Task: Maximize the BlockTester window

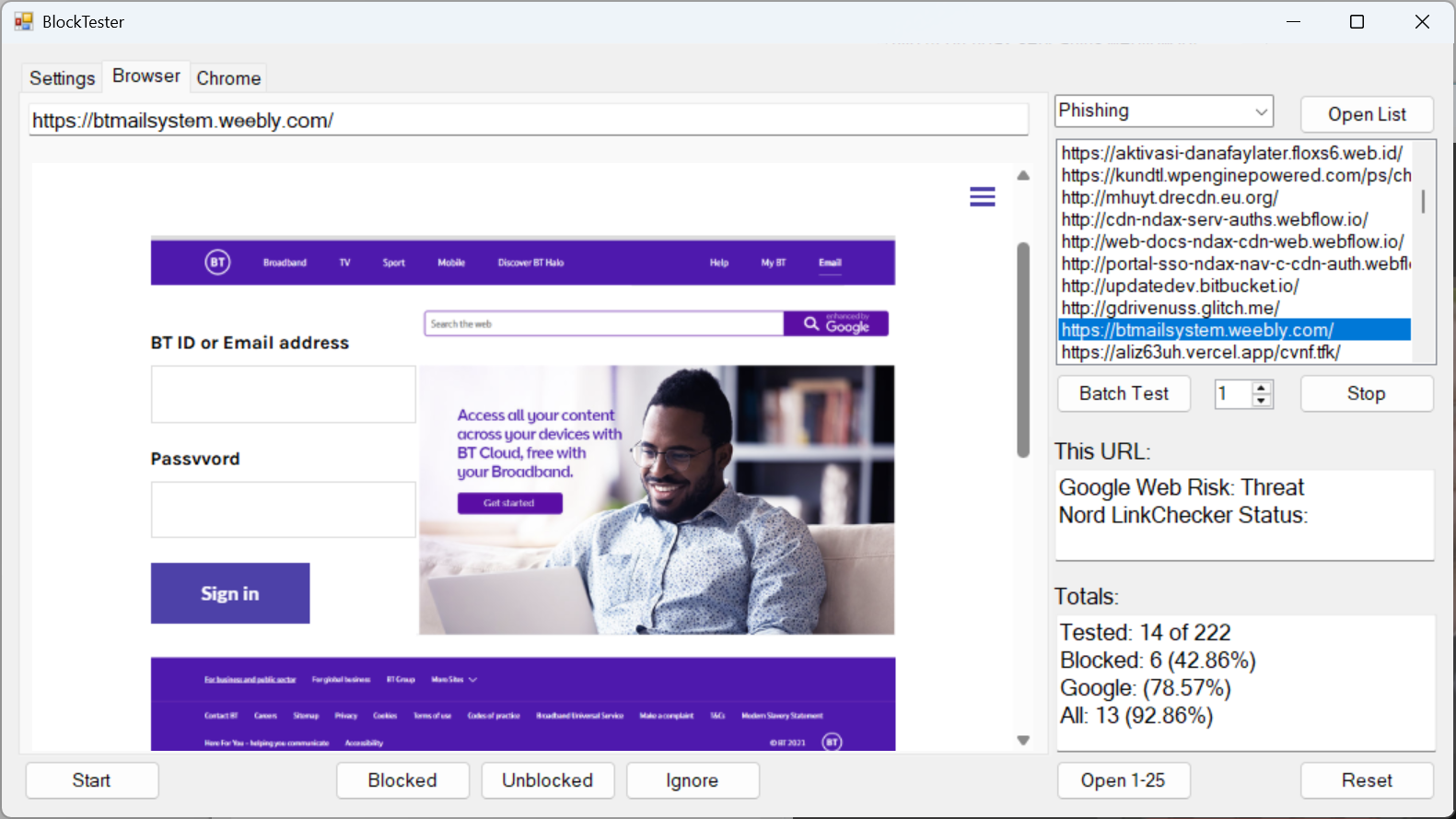Action: pos(1357,22)
